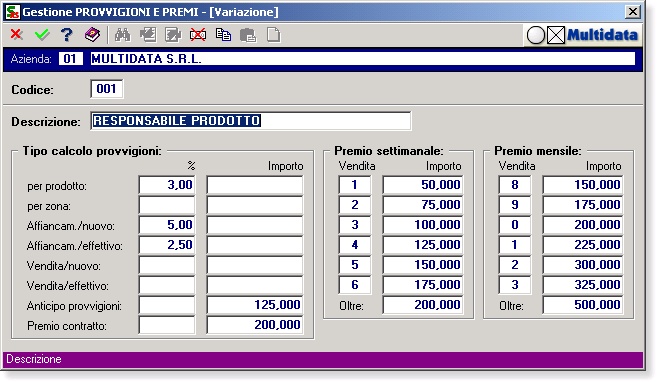The image size is (657, 382).
Task: Click the Multidata logo
Action: point(603,35)
